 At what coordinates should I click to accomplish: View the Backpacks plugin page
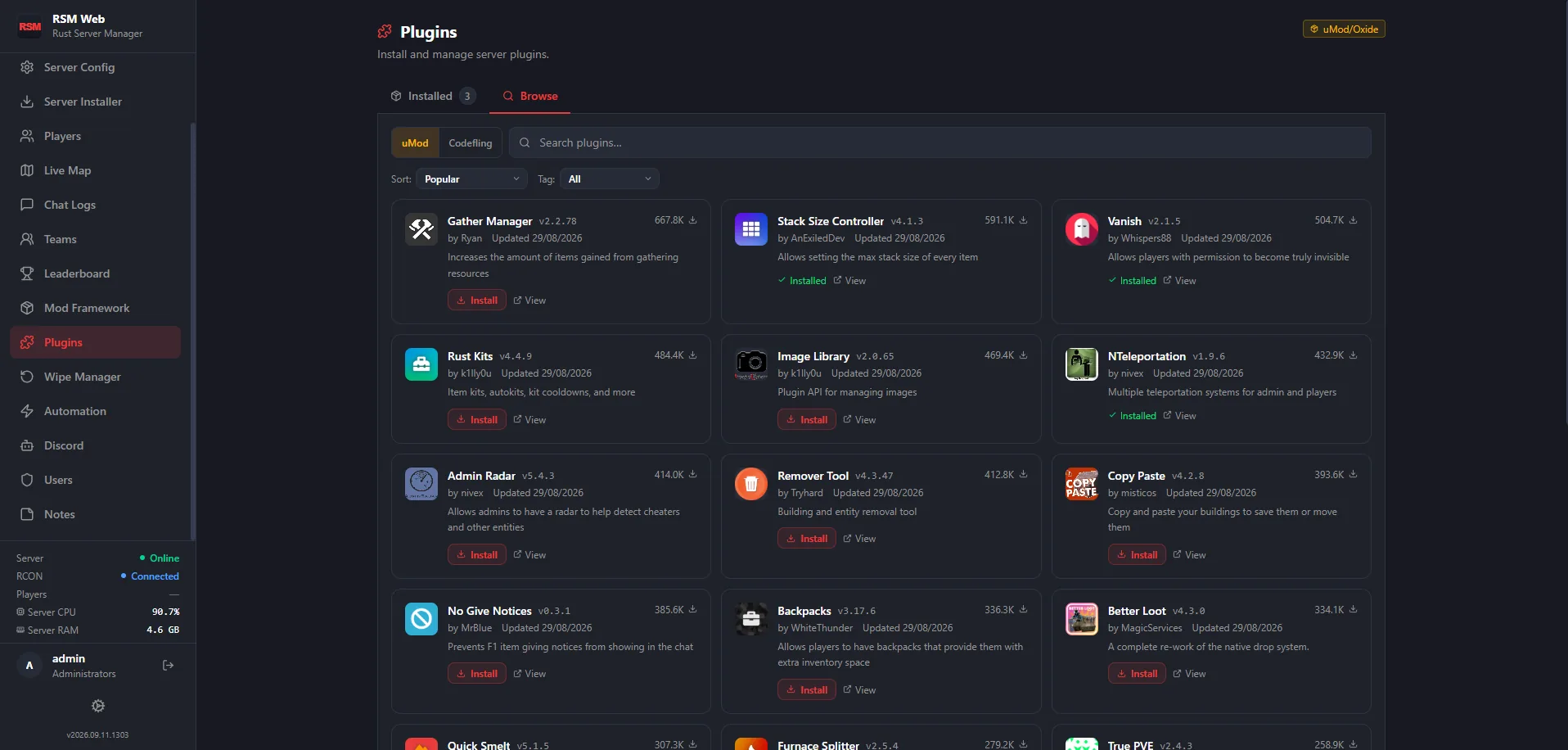coord(859,690)
